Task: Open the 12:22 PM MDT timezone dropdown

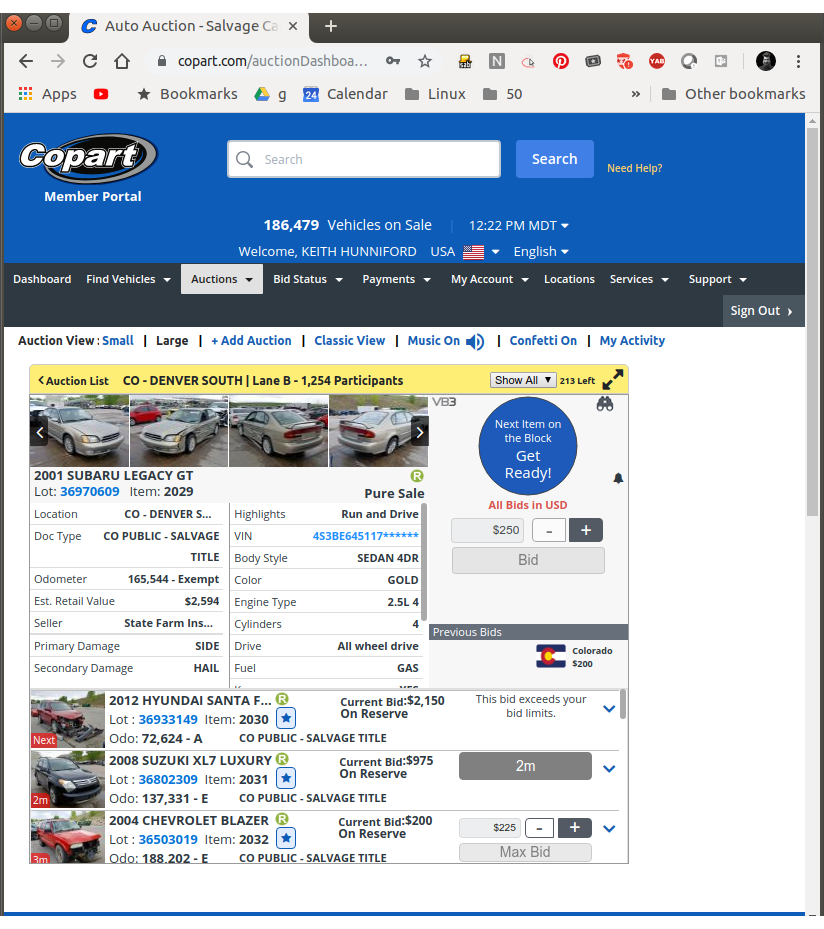Action: 519,226
